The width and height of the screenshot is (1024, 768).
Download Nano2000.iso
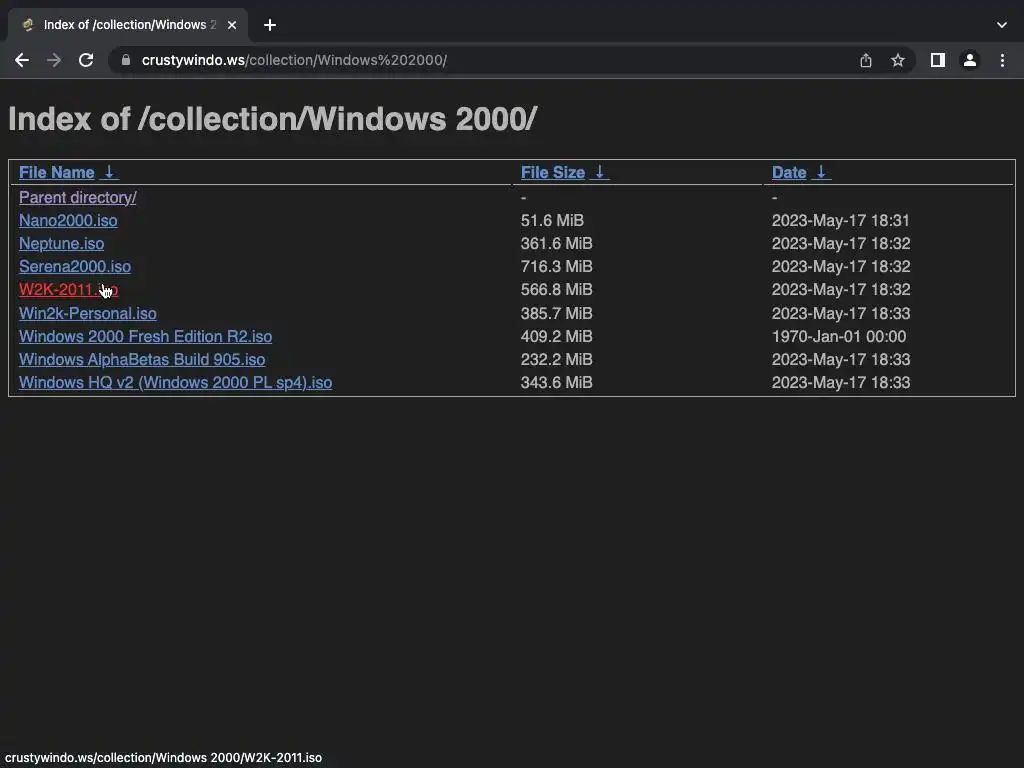(x=68, y=221)
